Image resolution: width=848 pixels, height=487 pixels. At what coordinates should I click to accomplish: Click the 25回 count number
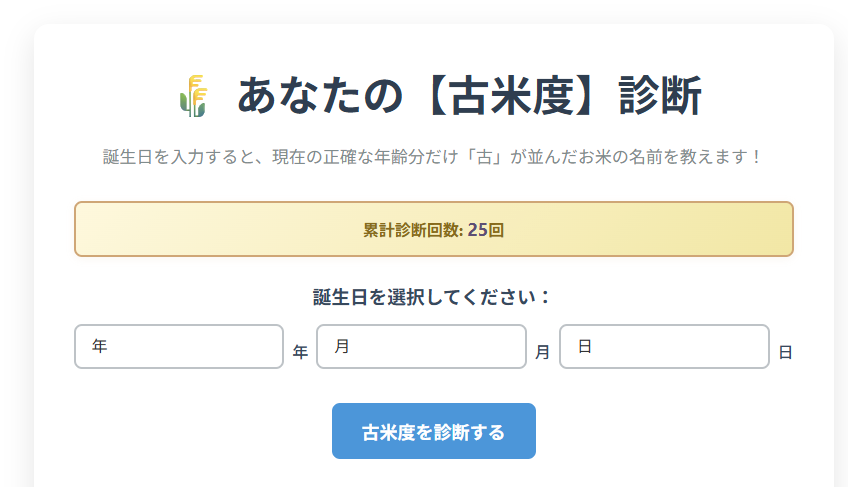[486, 230]
